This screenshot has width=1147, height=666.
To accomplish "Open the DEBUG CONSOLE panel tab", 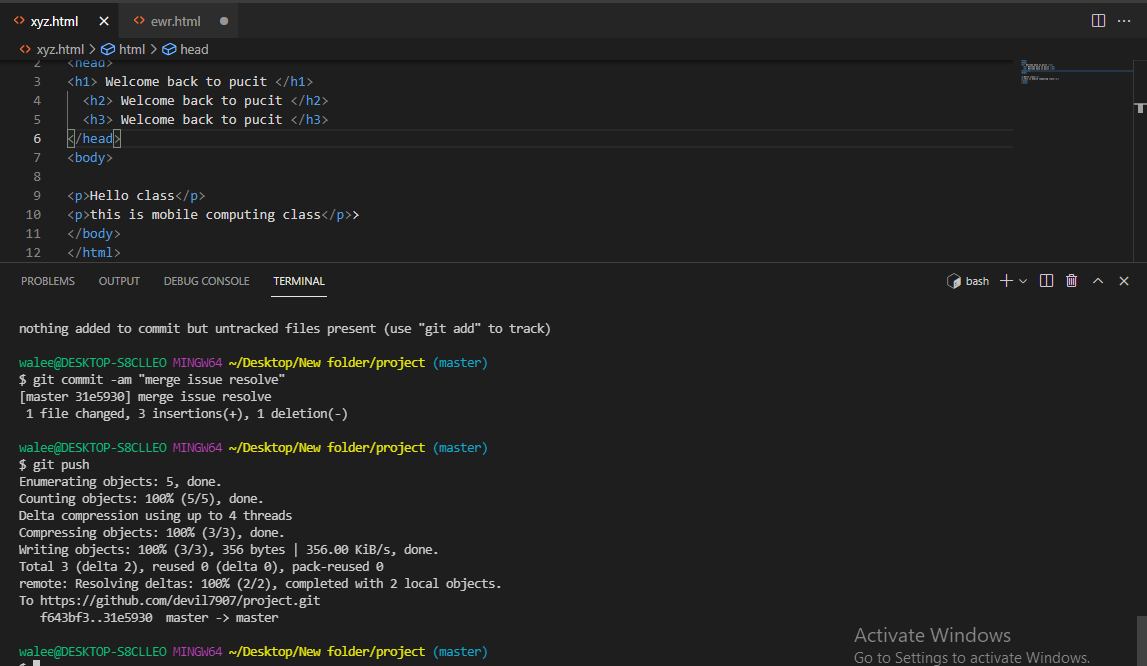I will pos(206,281).
